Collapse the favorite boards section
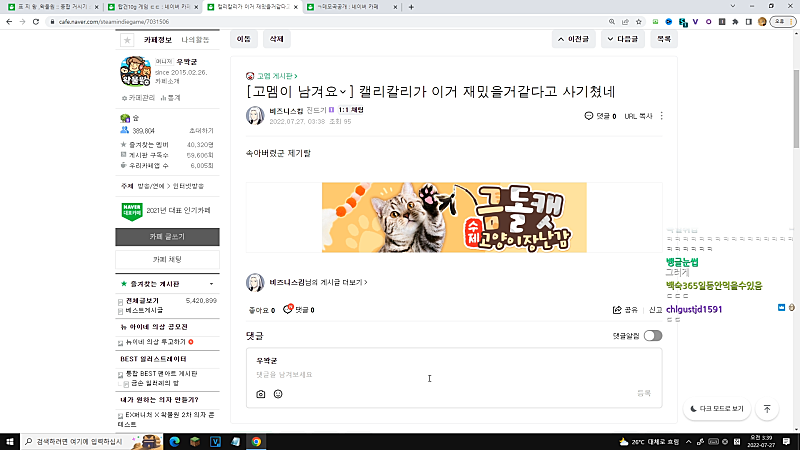The width and height of the screenshot is (800, 450). [211, 284]
